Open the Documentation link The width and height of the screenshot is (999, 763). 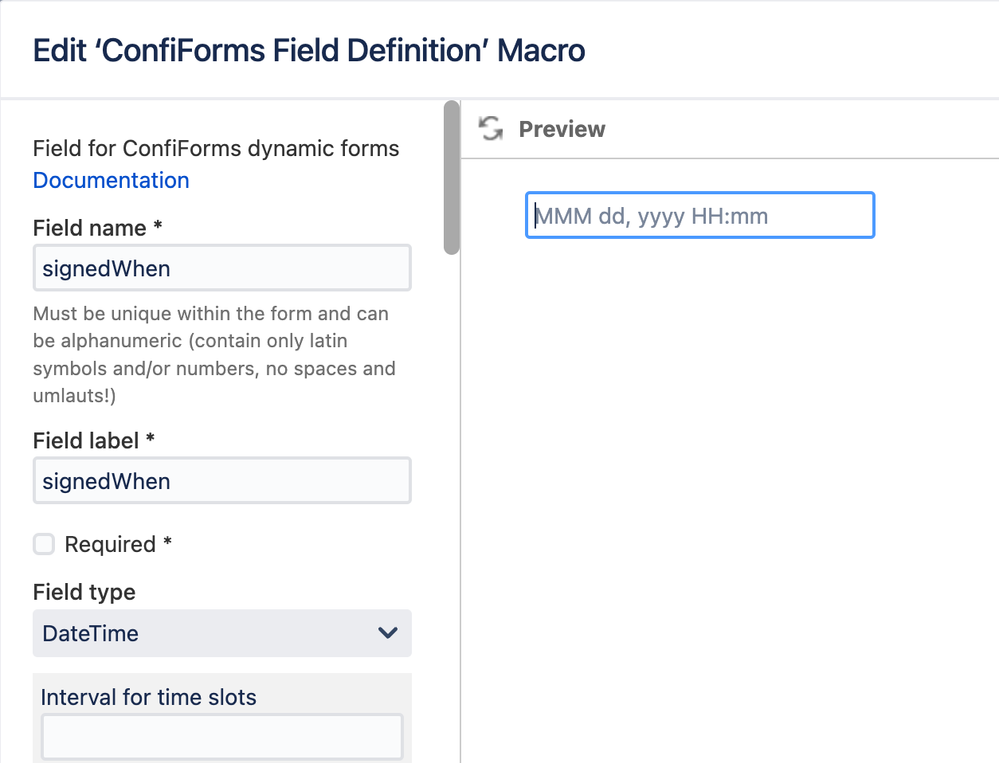point(111,180)
